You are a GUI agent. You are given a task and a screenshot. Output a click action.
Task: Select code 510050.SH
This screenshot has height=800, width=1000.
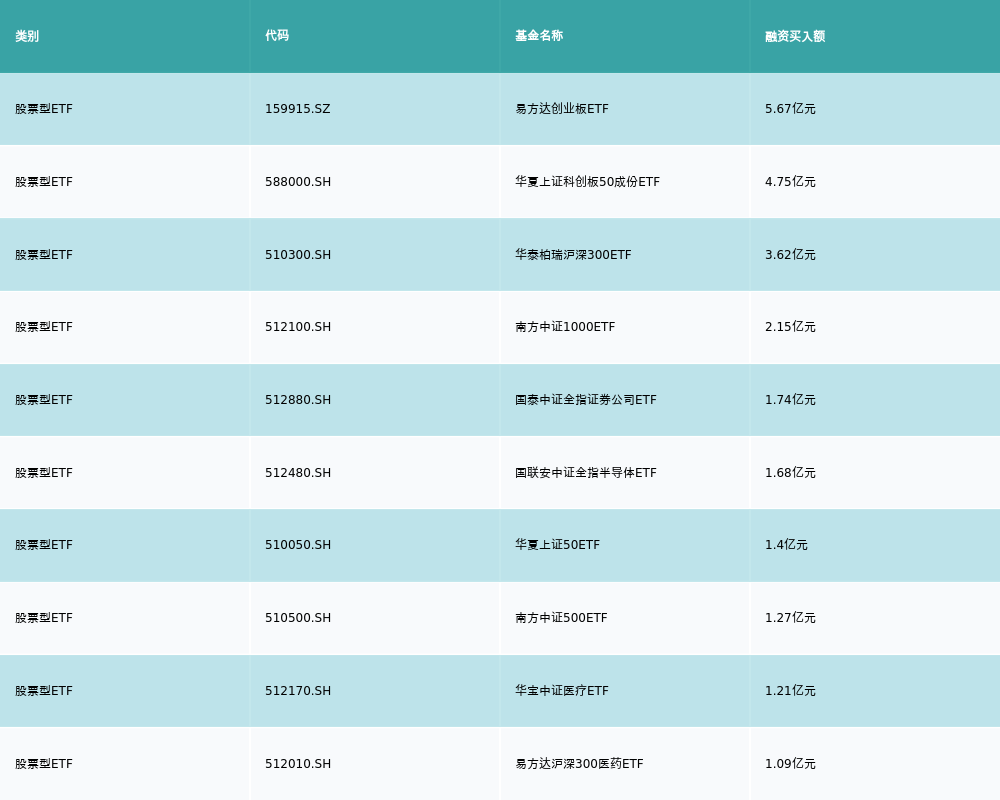(x=298, y=545)
